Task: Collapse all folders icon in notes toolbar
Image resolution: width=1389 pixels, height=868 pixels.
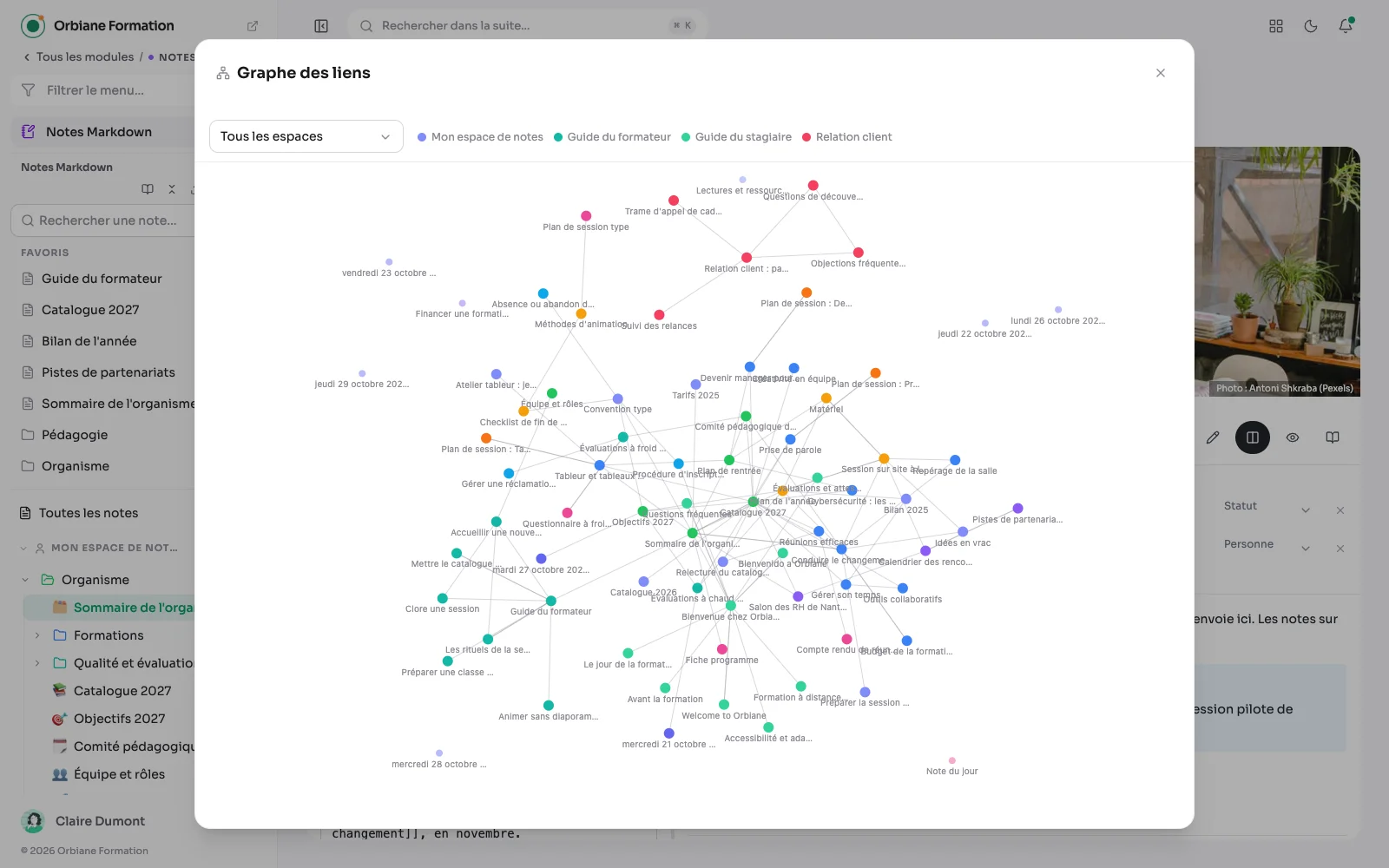Action: point(172,189)
